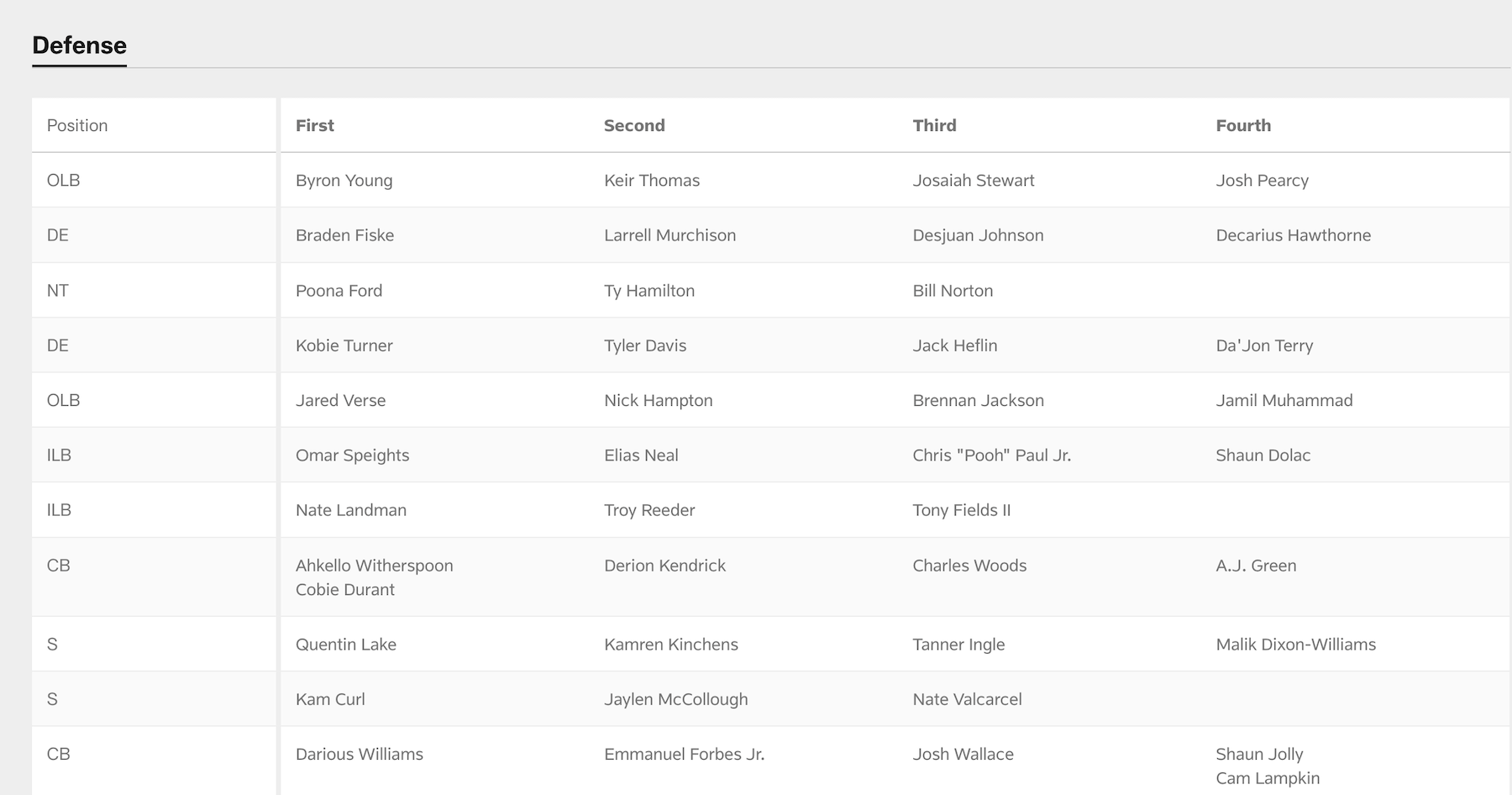Screen dimensions: 1512x795
Task: Open Kobie Turner's player entry
Action: 344,345
